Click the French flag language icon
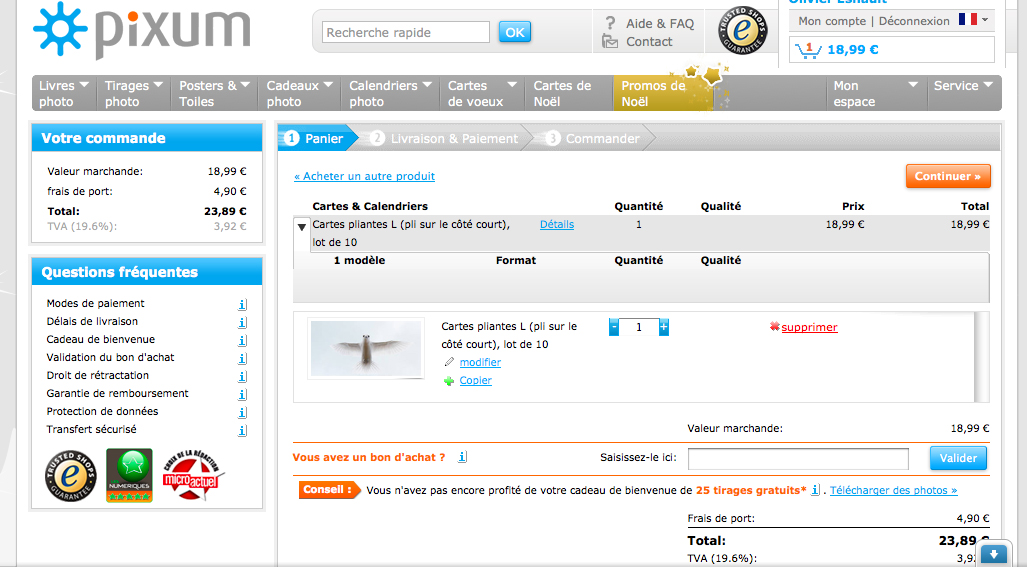 [x=967, y=20]
